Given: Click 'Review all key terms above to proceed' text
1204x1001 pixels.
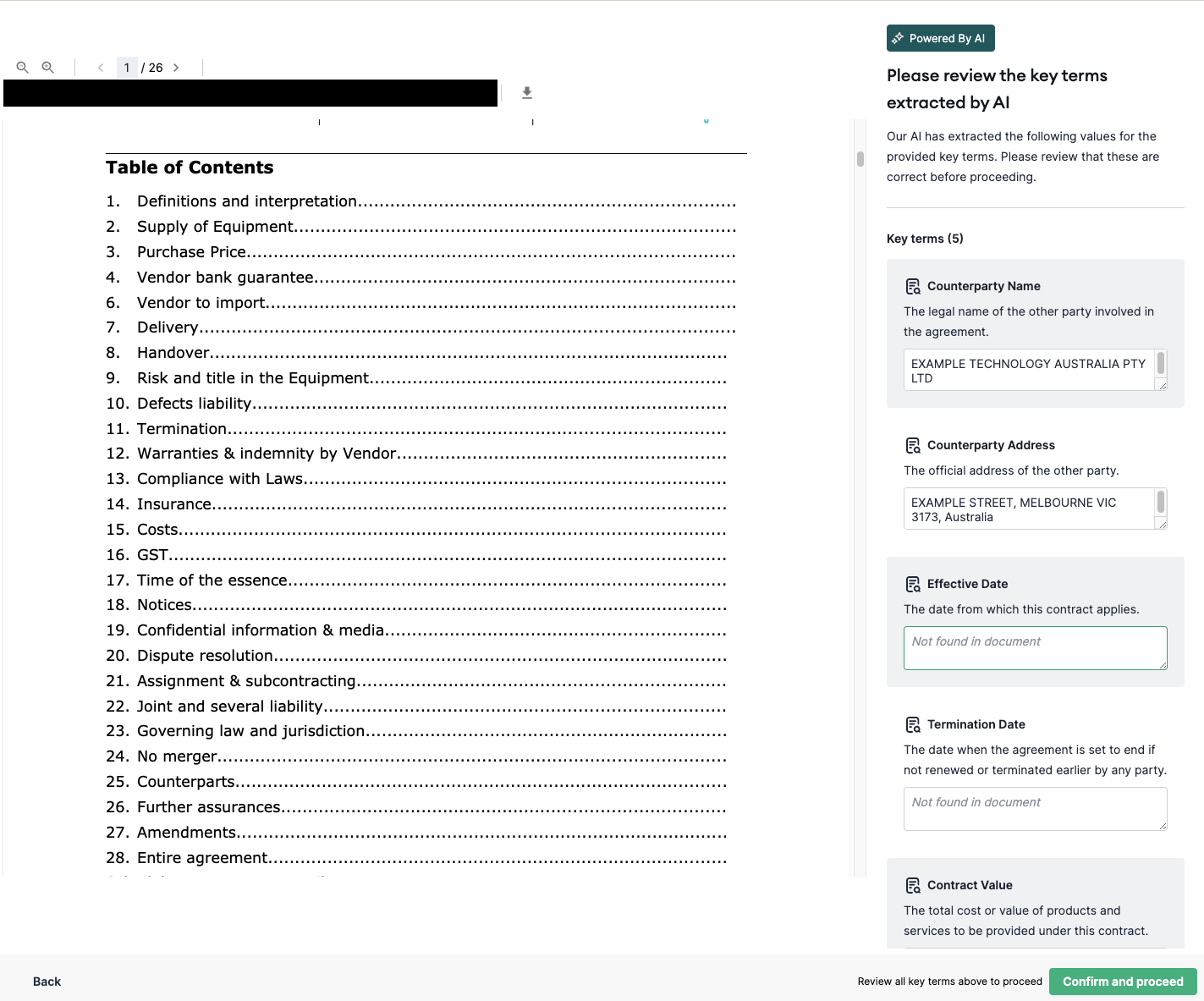Looking at the screenshot, I should point(949,982).
